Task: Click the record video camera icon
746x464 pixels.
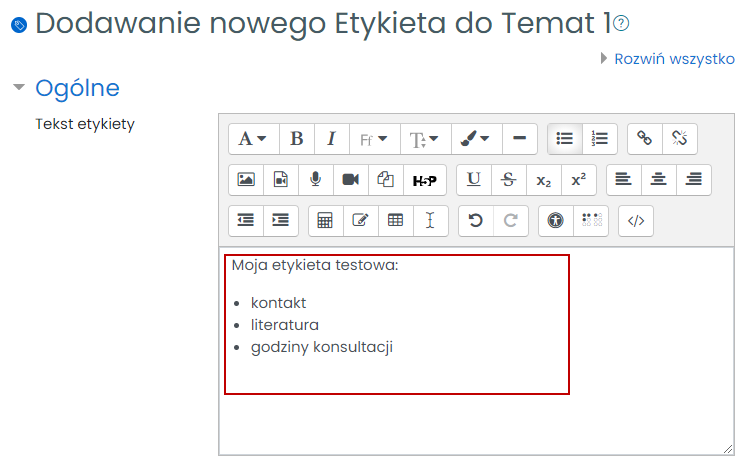Action: click(350, 180)
